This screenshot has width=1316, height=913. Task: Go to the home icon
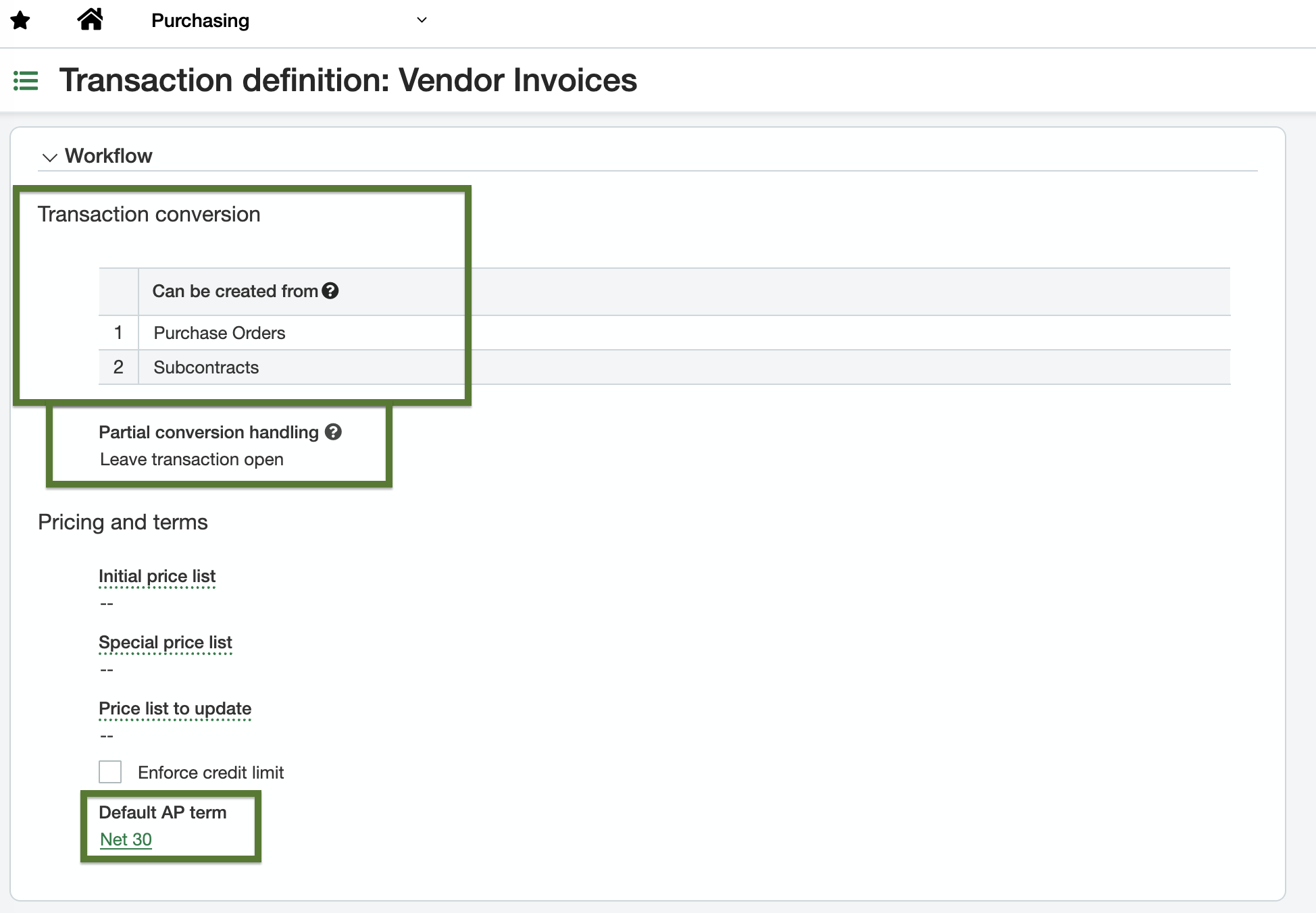click(x=90, y=20)
